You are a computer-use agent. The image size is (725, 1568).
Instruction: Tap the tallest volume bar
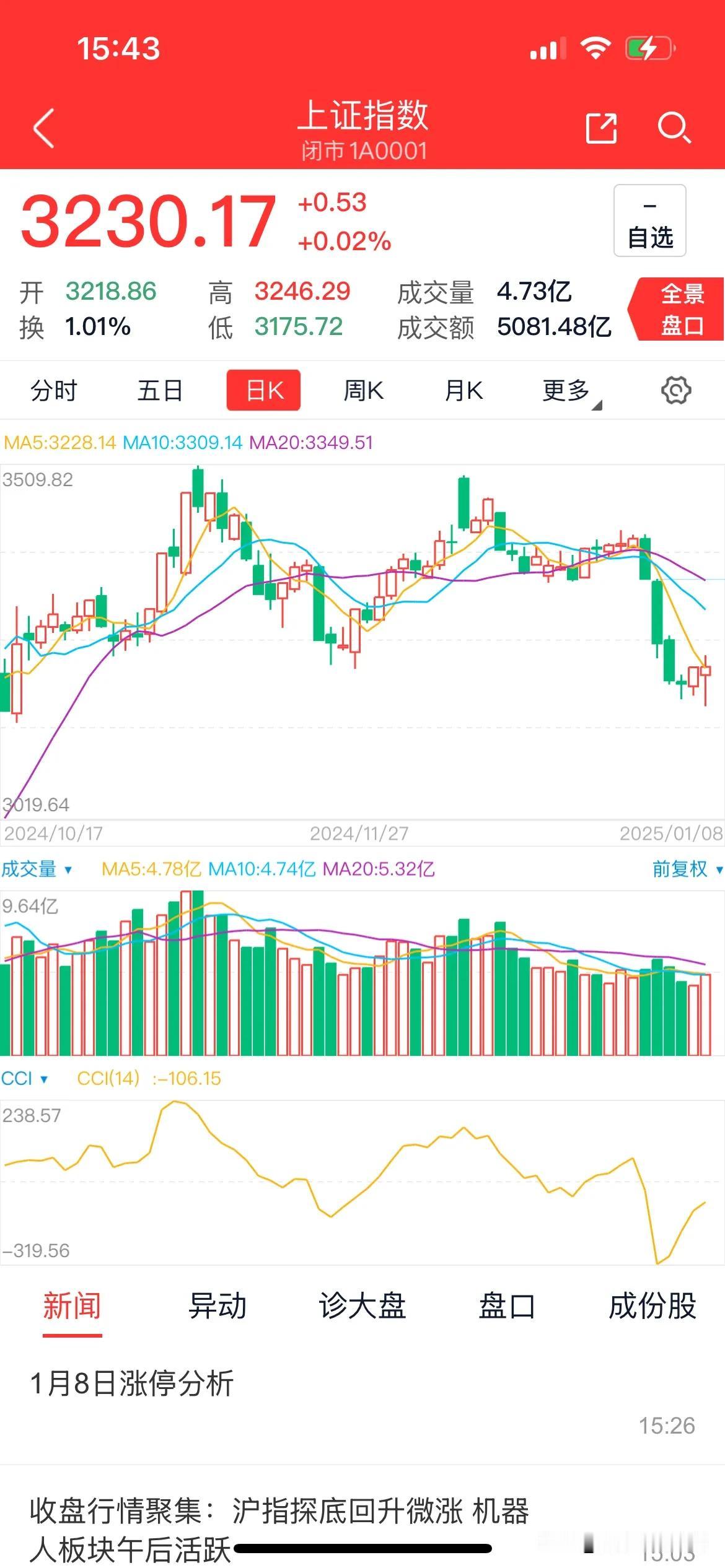point(198,973)
